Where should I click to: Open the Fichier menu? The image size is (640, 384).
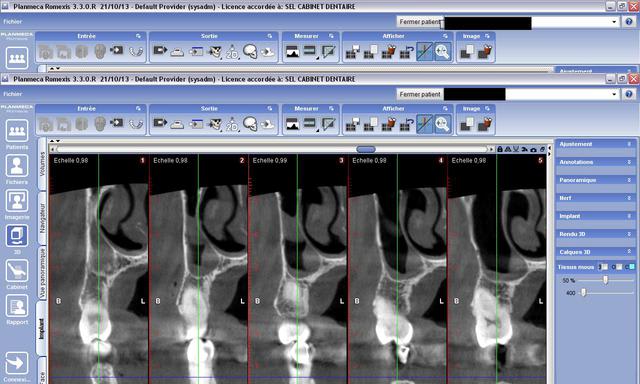tap(13, 94)
